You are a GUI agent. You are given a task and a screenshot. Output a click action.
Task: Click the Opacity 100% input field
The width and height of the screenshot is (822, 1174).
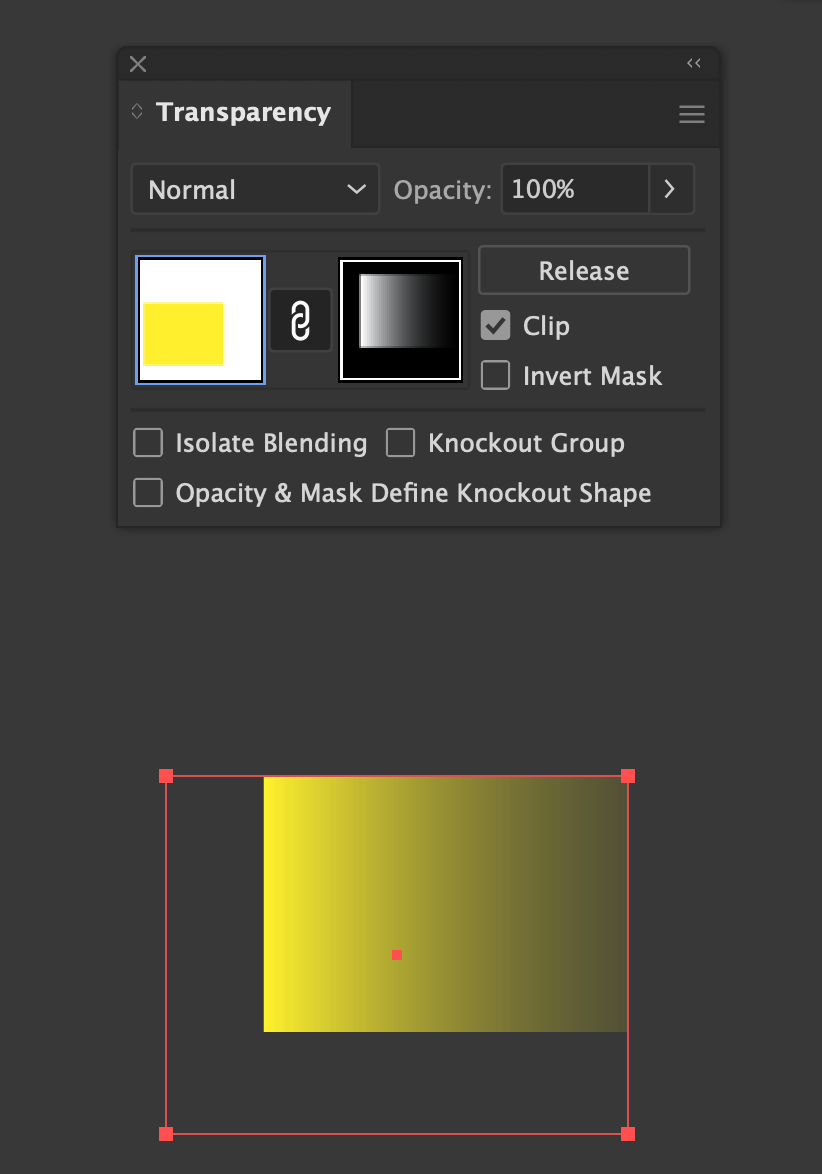coord(575,189)
